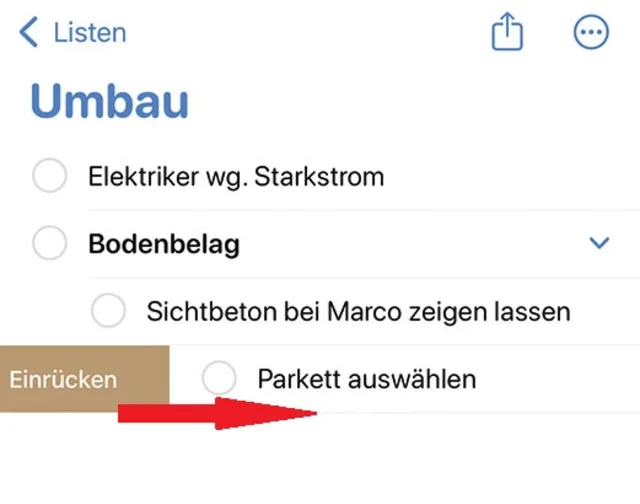Viewport: 640px width, 504px height.
Task: Complete the Sichtbeton bei Marco reminder
Action: coord(108,311)
